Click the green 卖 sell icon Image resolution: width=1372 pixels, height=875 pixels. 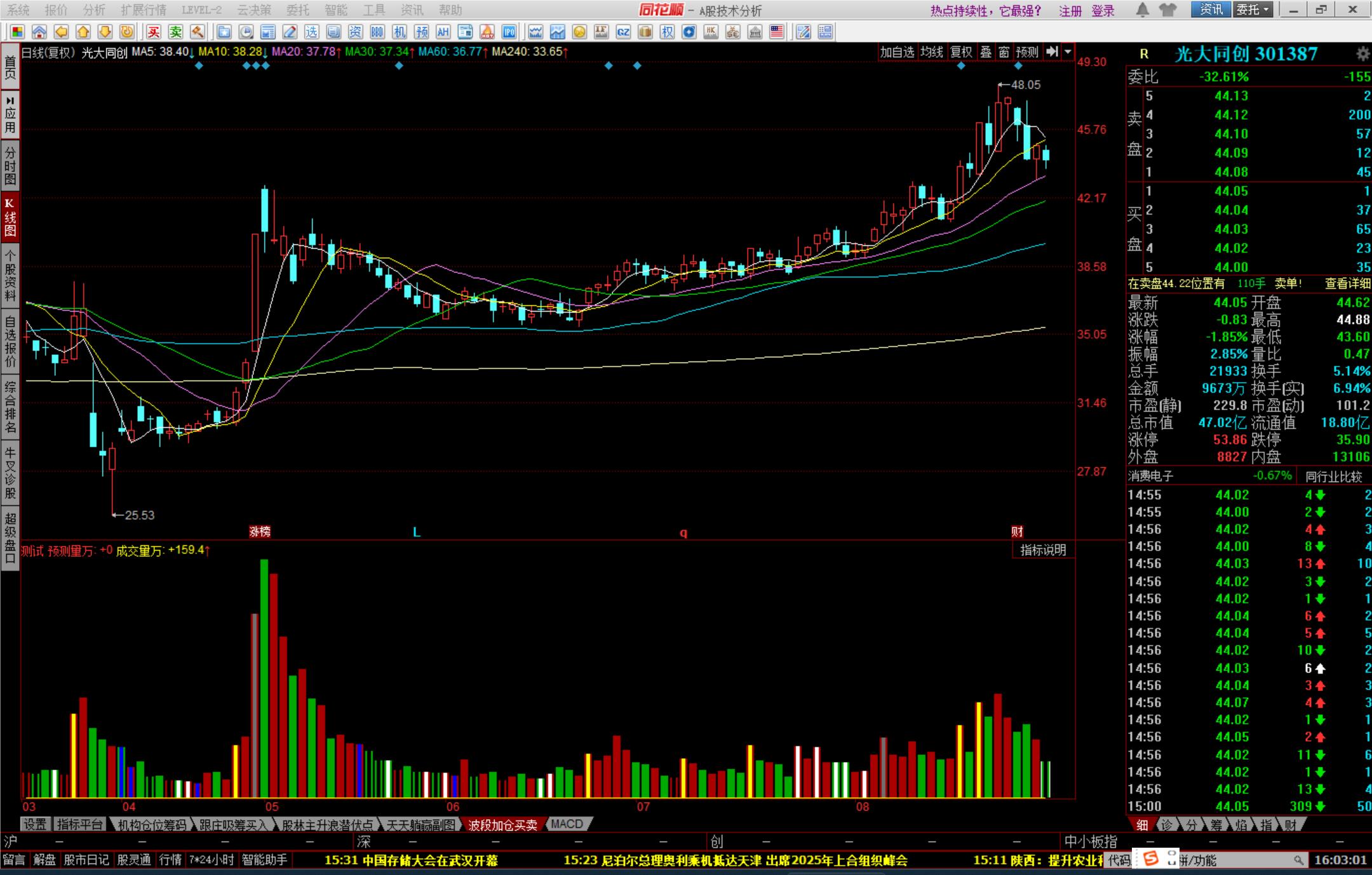[x=175, y=32]
